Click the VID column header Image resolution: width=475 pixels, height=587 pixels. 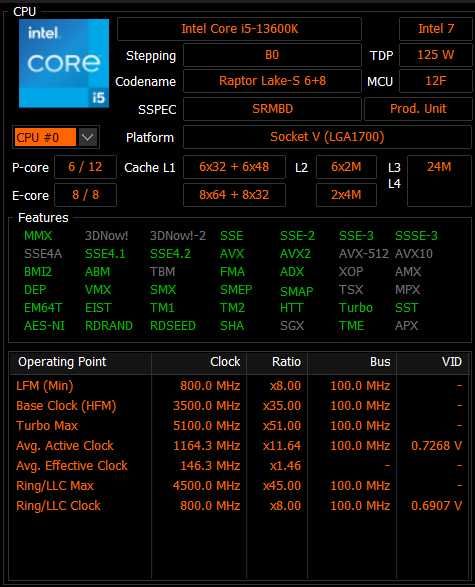[x=433, y=362]
